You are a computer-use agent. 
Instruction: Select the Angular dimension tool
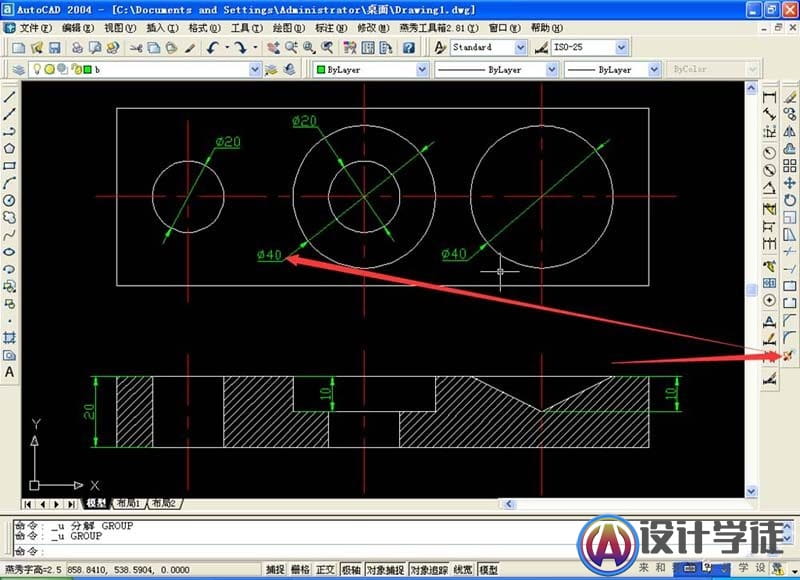click(769, 188)
